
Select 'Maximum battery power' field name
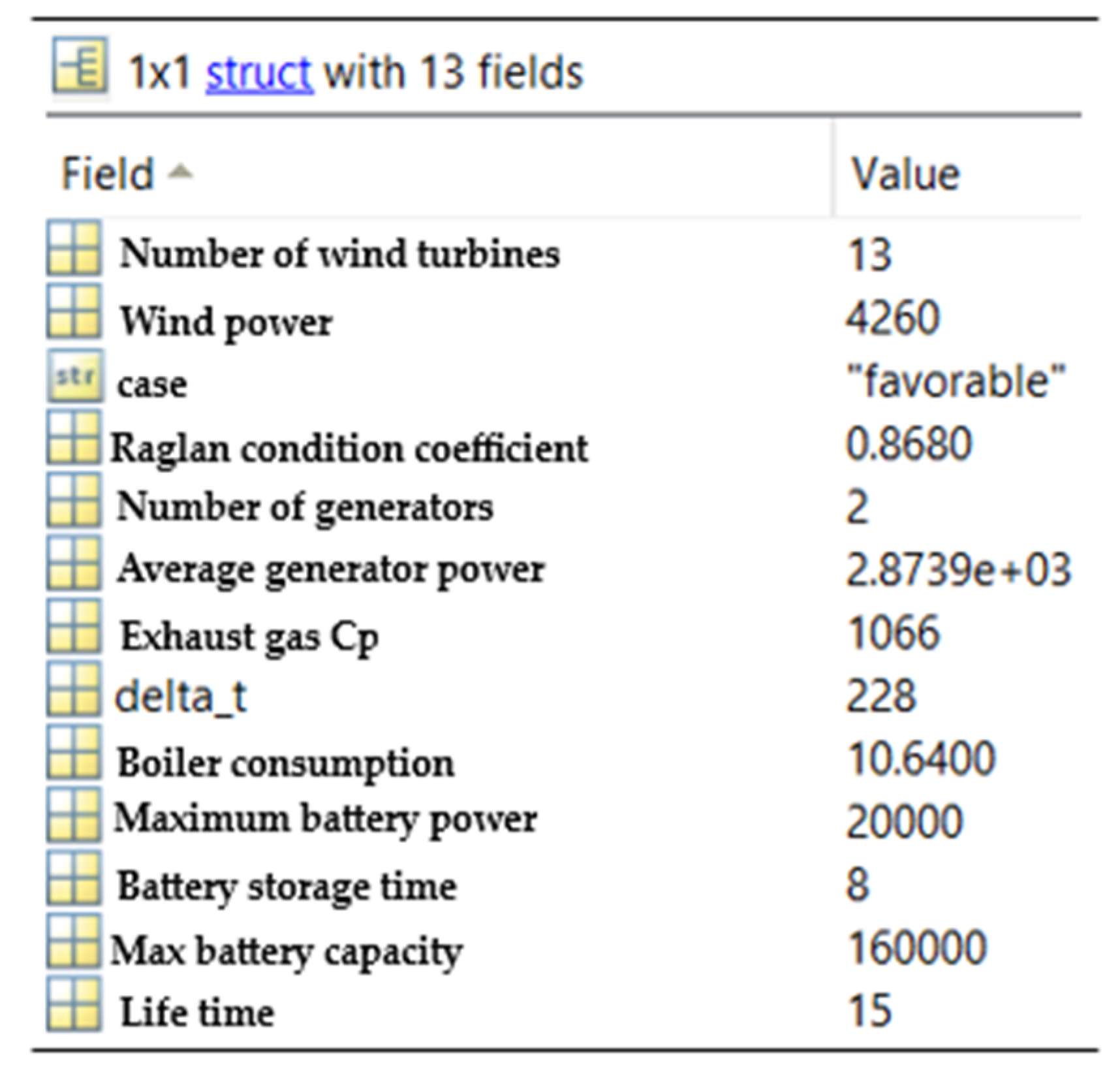pyautogui.click(x=326, y=819)
